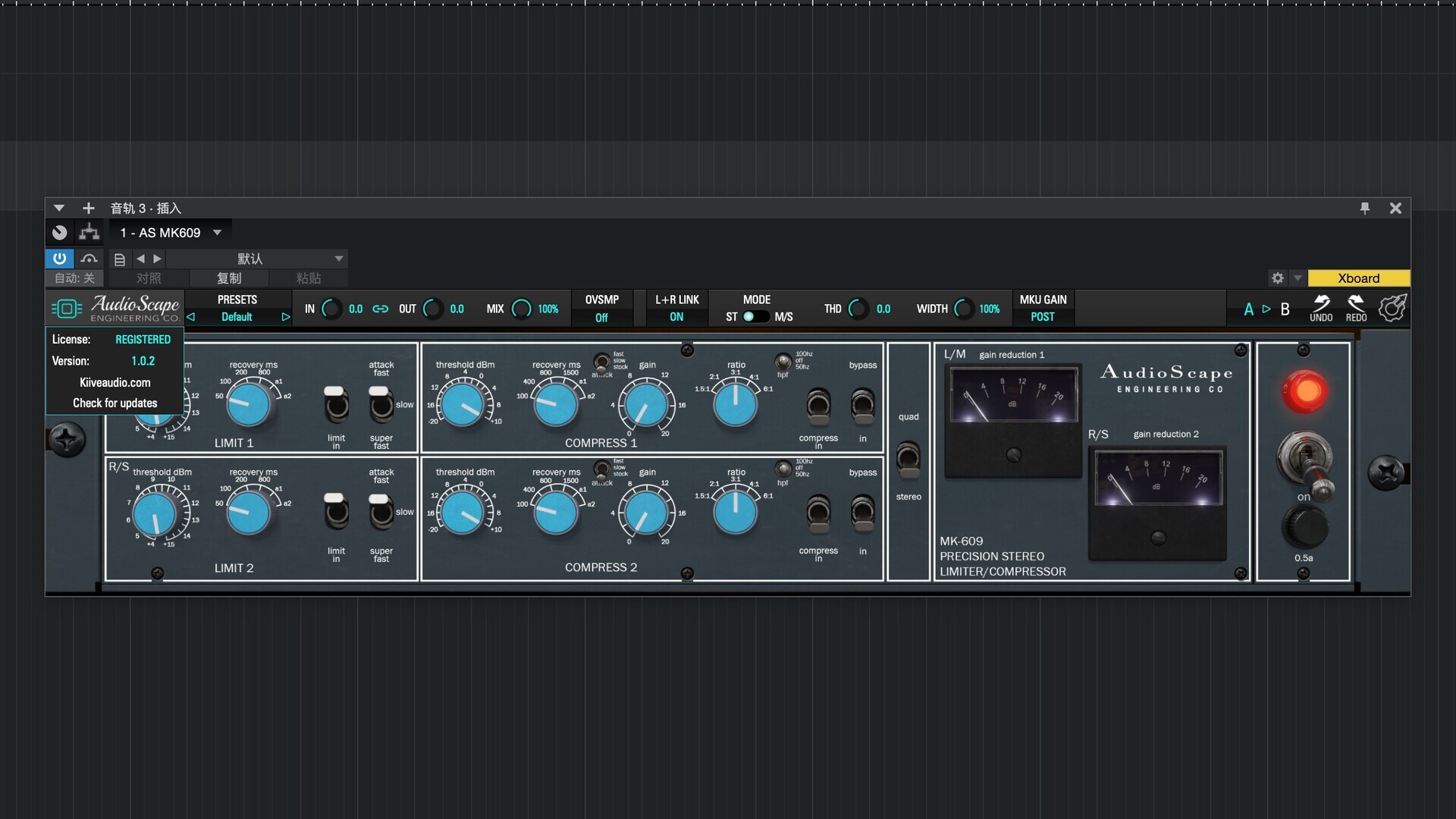Toggle Limit 1 limit-in switch
This screenshot has width=1456, height=819.
[x=335, y=404]
